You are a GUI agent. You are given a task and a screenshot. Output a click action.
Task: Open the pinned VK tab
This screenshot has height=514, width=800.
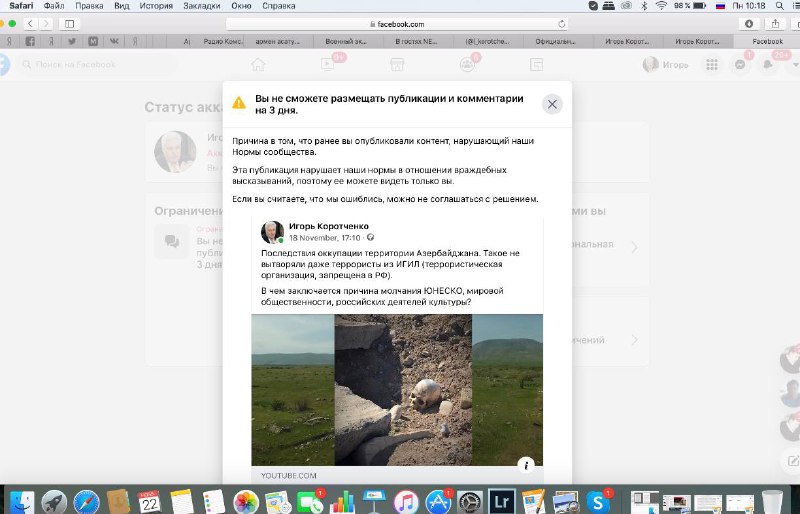(114, 41)
